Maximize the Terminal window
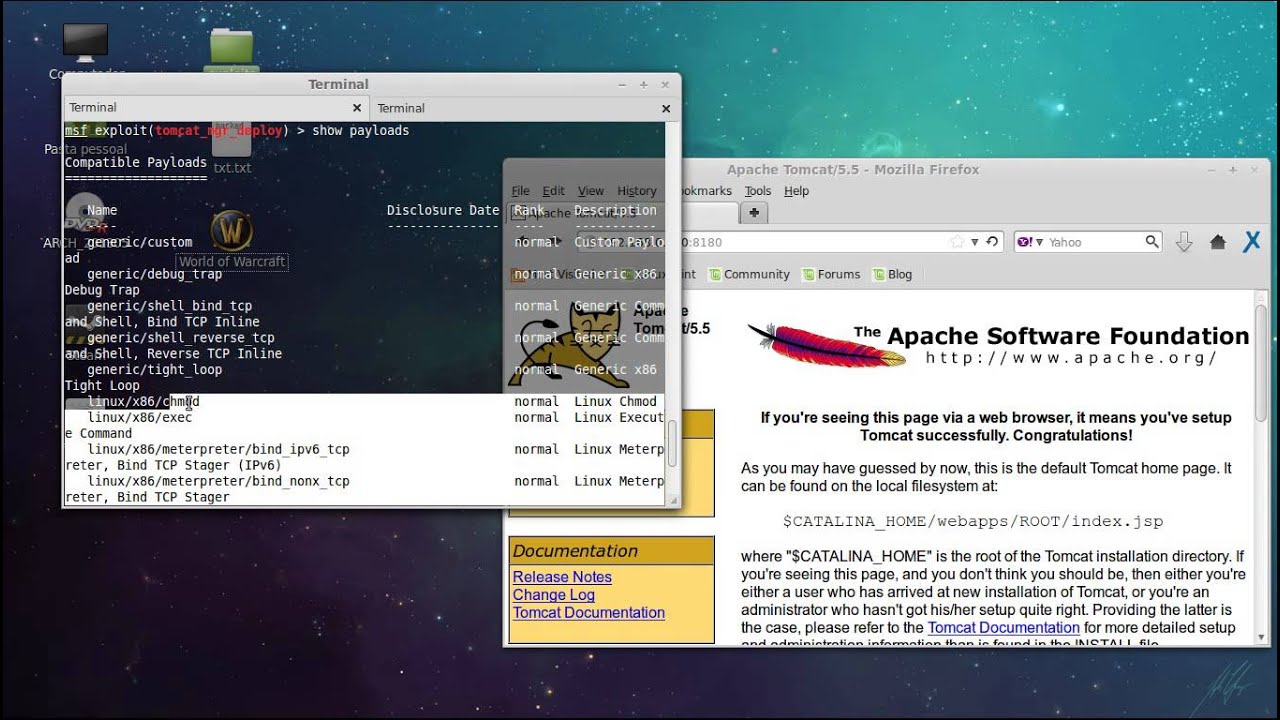 tap(643, 85)
